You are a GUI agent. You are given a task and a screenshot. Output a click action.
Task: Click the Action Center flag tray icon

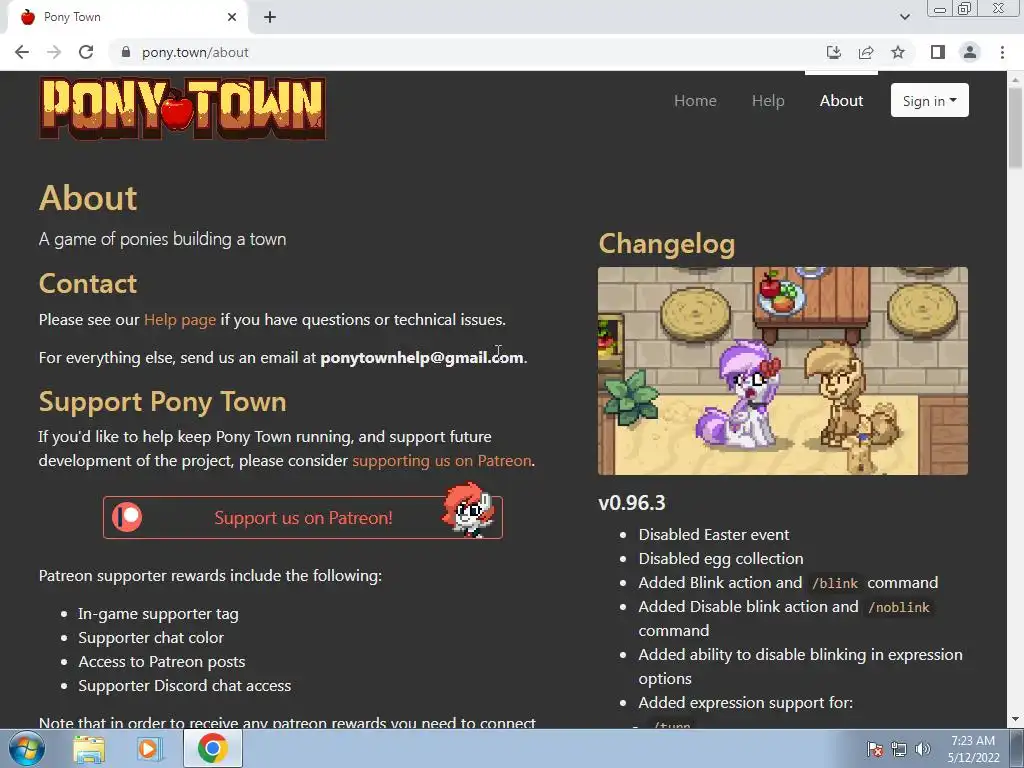click(874, 749)
